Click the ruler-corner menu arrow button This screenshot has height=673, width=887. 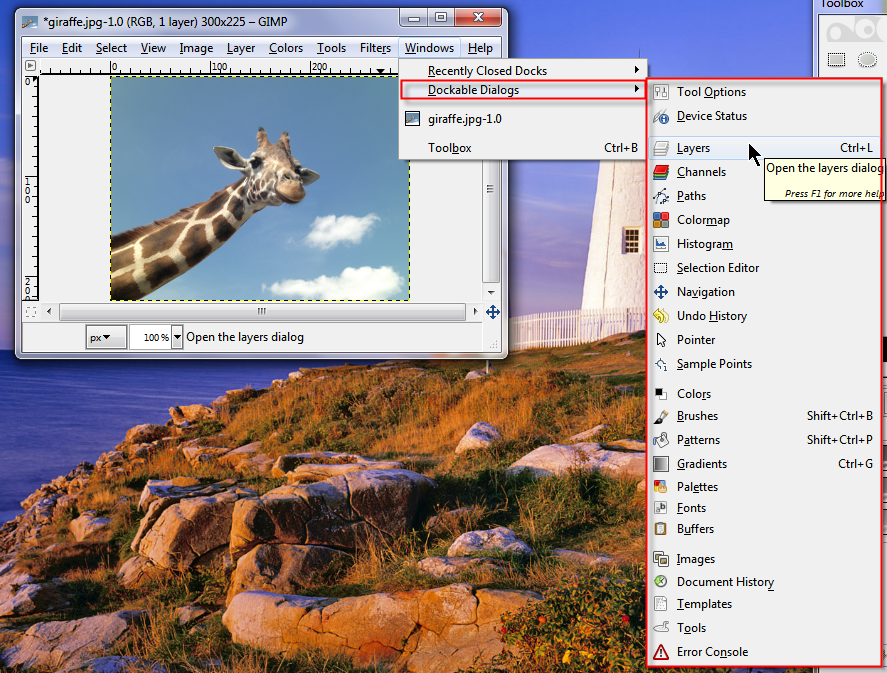click(x=30, y=66)
